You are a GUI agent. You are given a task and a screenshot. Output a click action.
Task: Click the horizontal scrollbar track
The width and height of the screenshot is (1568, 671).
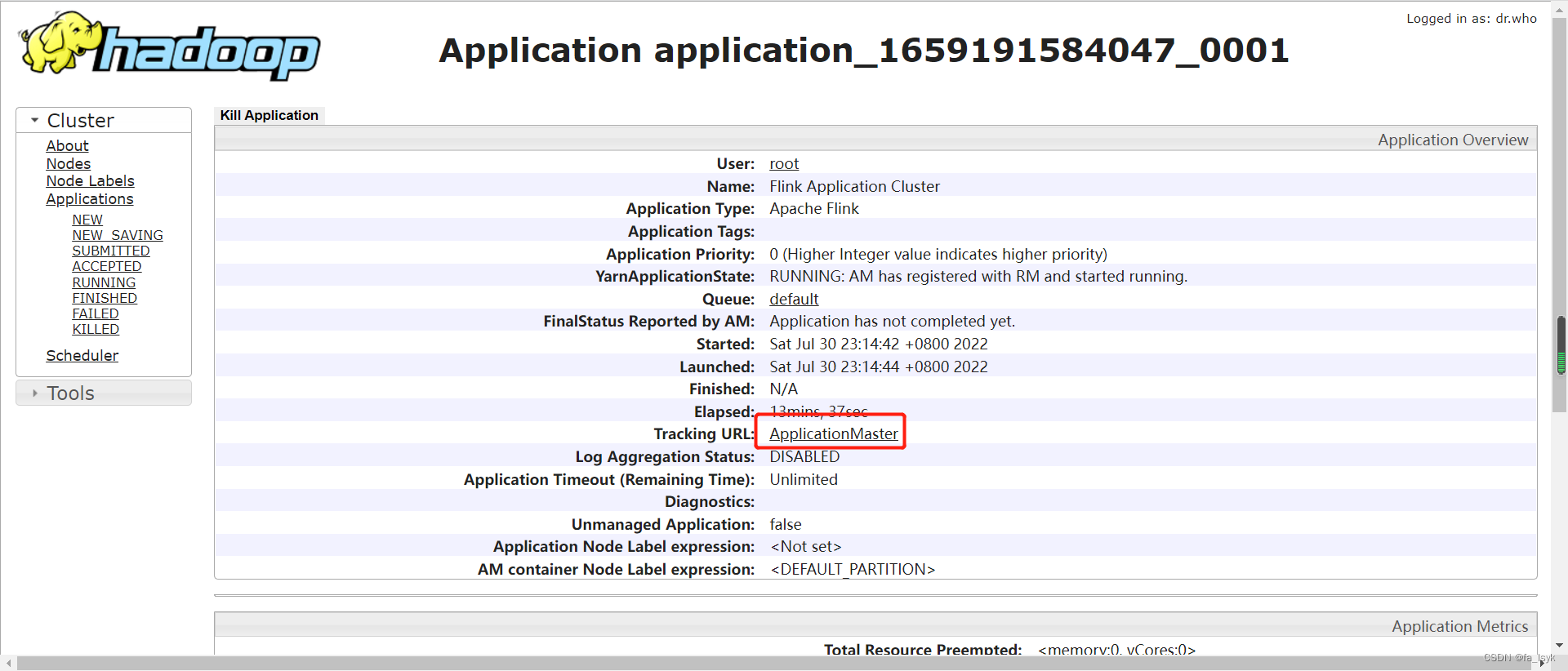coord(776,663)
